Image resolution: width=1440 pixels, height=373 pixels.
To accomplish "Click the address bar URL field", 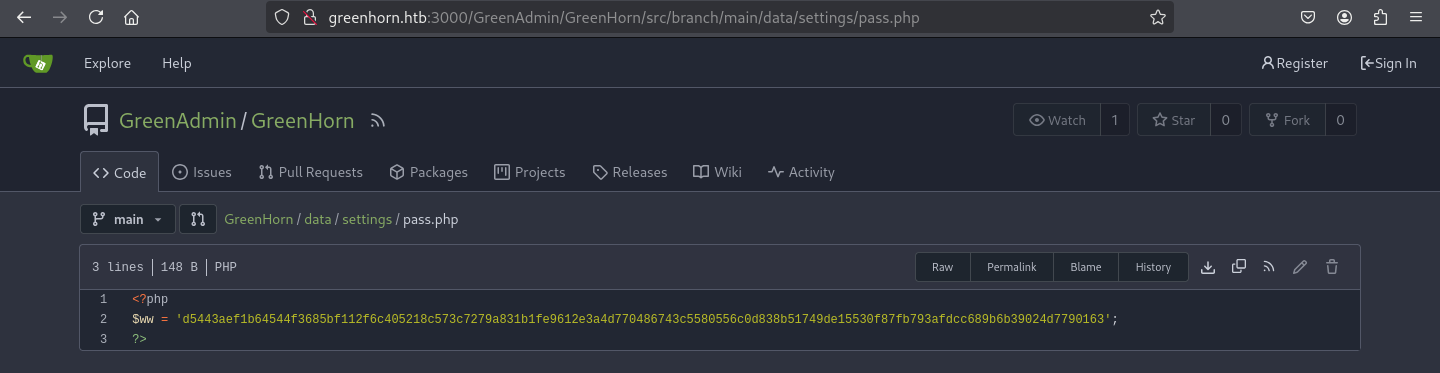I will point(720,17).
